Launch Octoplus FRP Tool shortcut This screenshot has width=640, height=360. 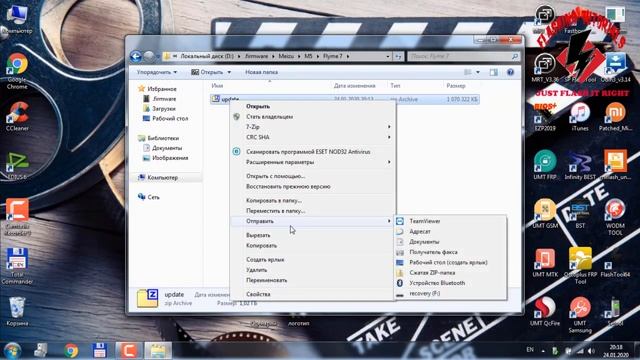580,266
